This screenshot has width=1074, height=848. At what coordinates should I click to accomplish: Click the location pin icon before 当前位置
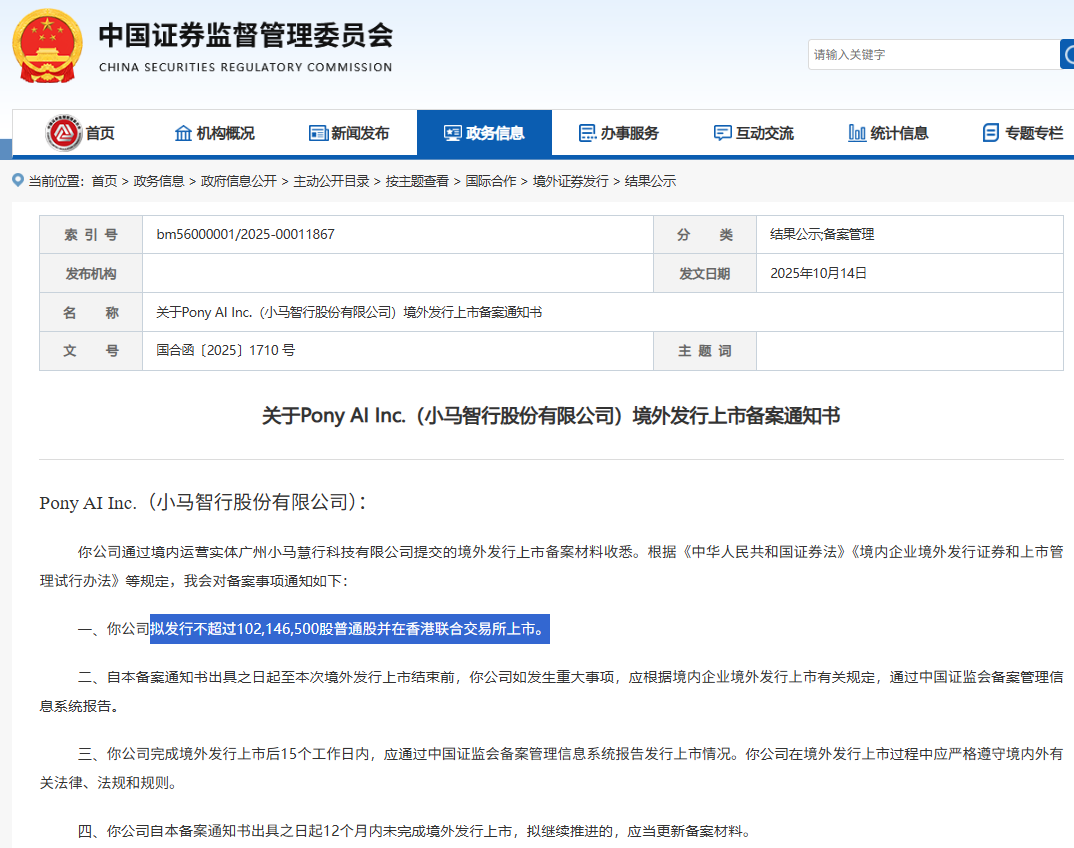pyautogui.click(x=18, y=180)
